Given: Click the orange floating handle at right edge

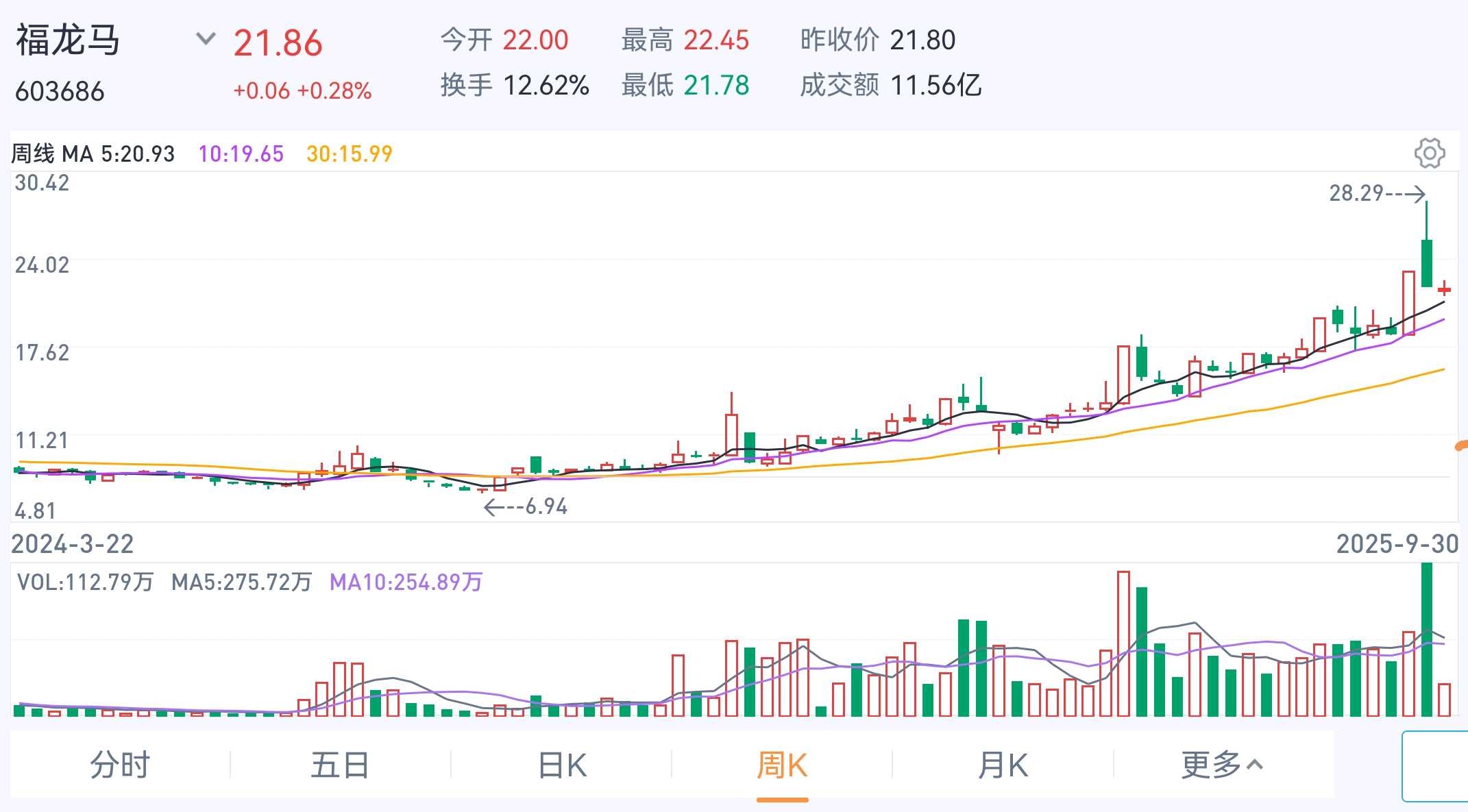Looking at the screenshot, I should point(1462,446).
